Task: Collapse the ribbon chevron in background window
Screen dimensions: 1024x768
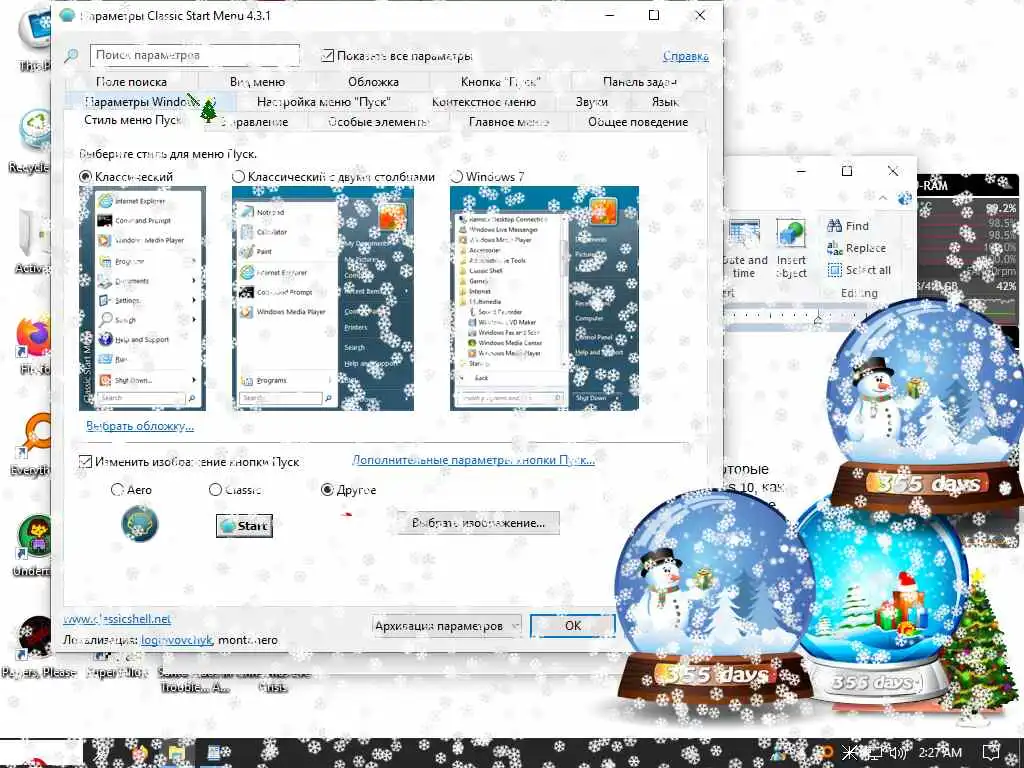Action: click(882, 198)
